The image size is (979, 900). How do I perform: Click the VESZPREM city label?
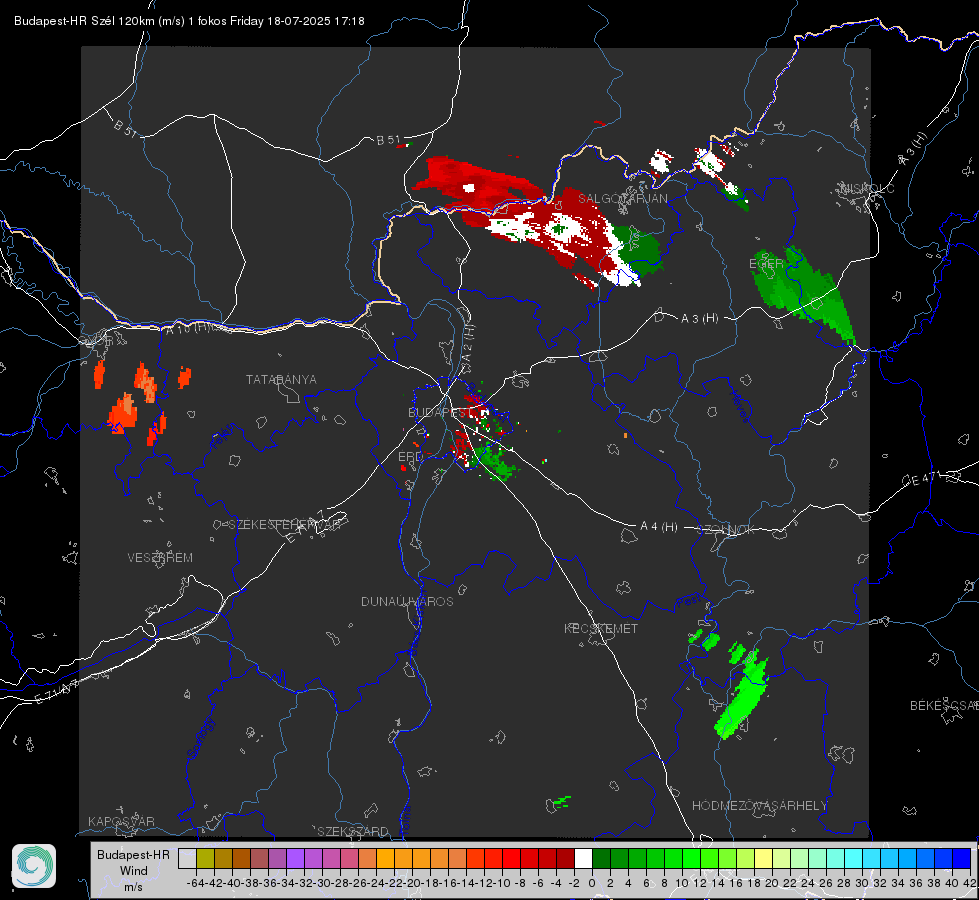[160, 558]
